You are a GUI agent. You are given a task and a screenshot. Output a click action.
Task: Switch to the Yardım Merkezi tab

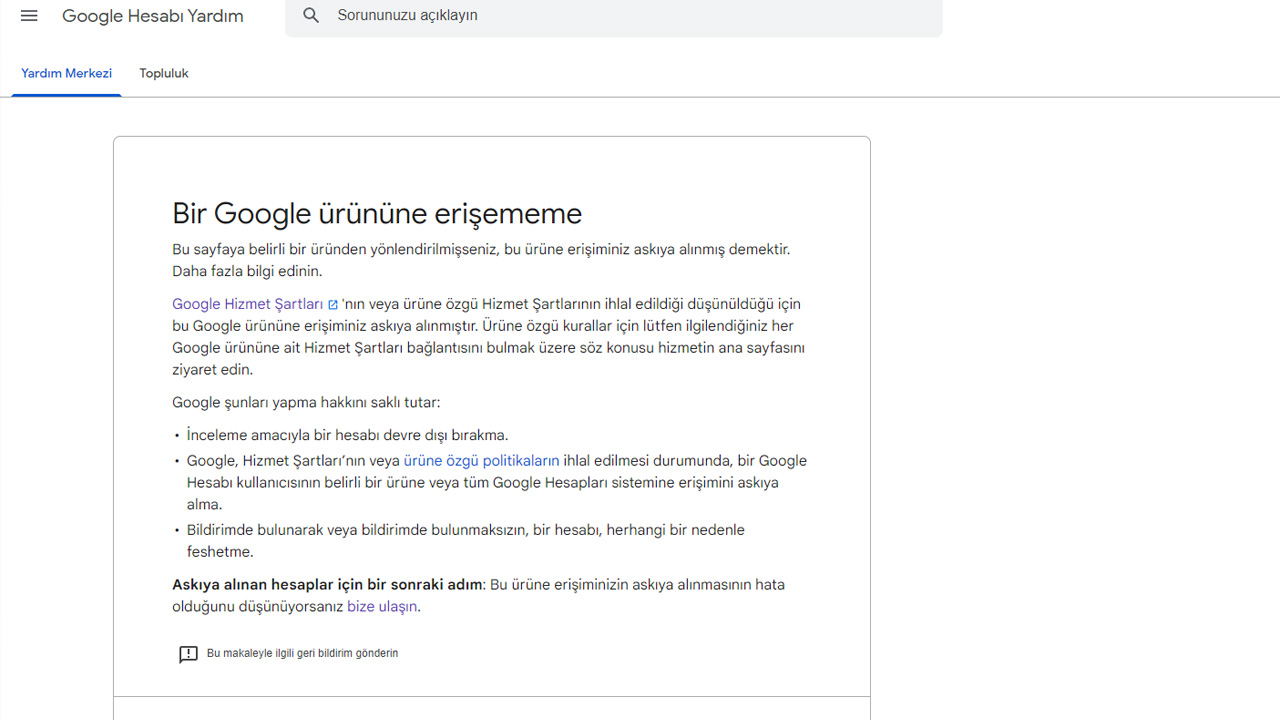click(66, 74)
